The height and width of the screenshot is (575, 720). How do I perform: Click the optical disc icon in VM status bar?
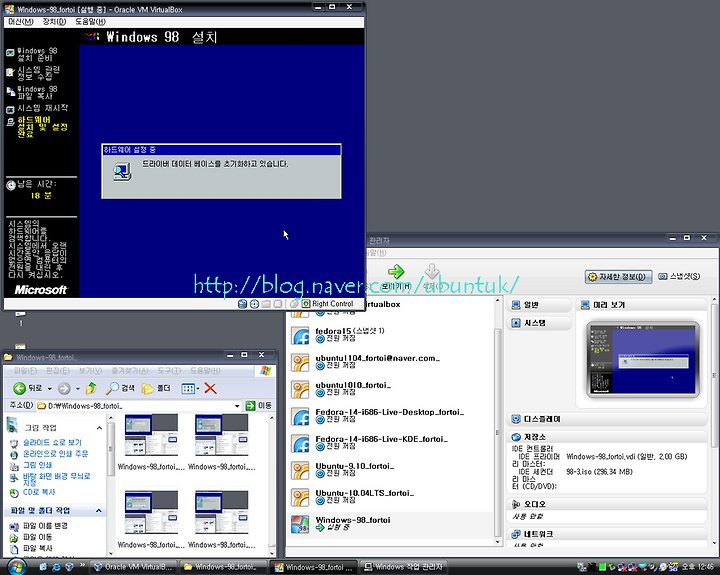(x=254, y=304)
